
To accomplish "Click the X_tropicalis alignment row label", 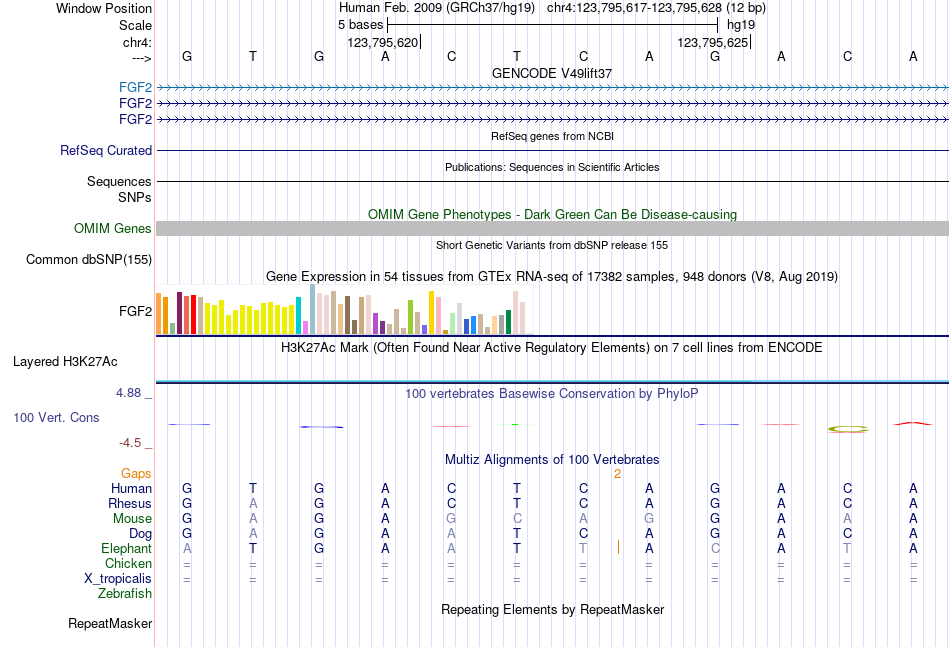I will tap(118, 579).
